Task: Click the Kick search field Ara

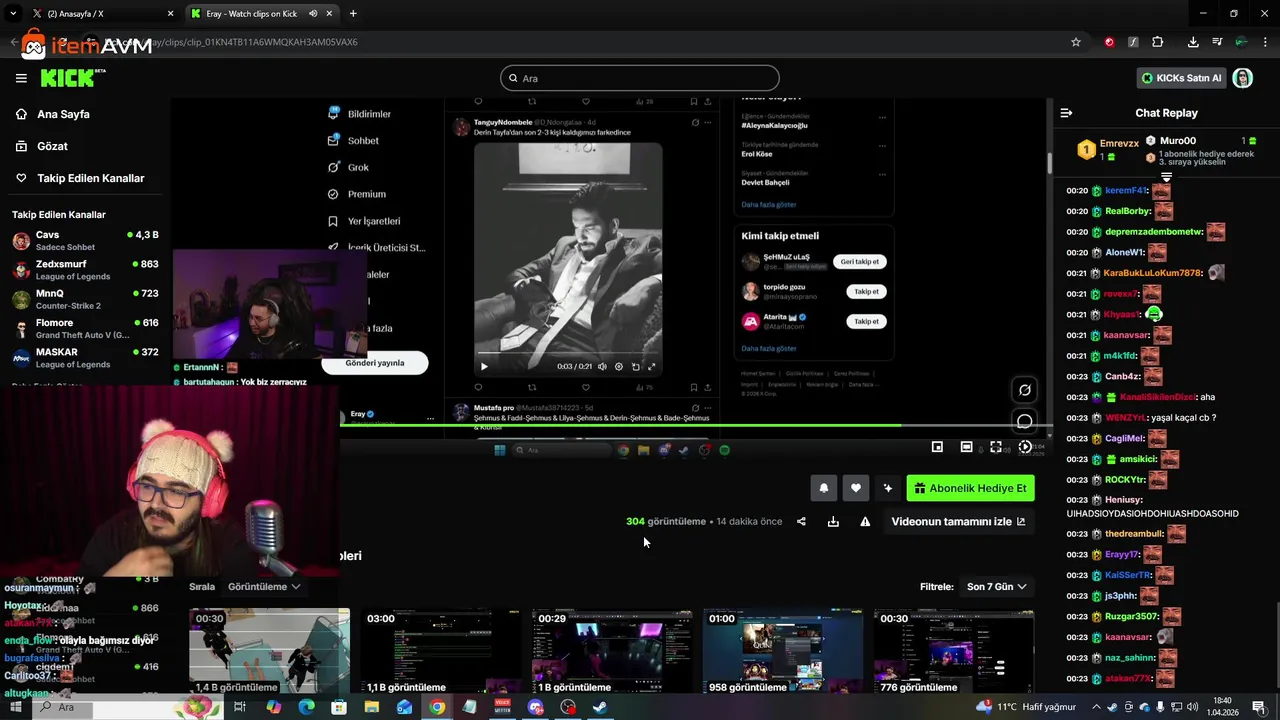Action: point(640,78)
